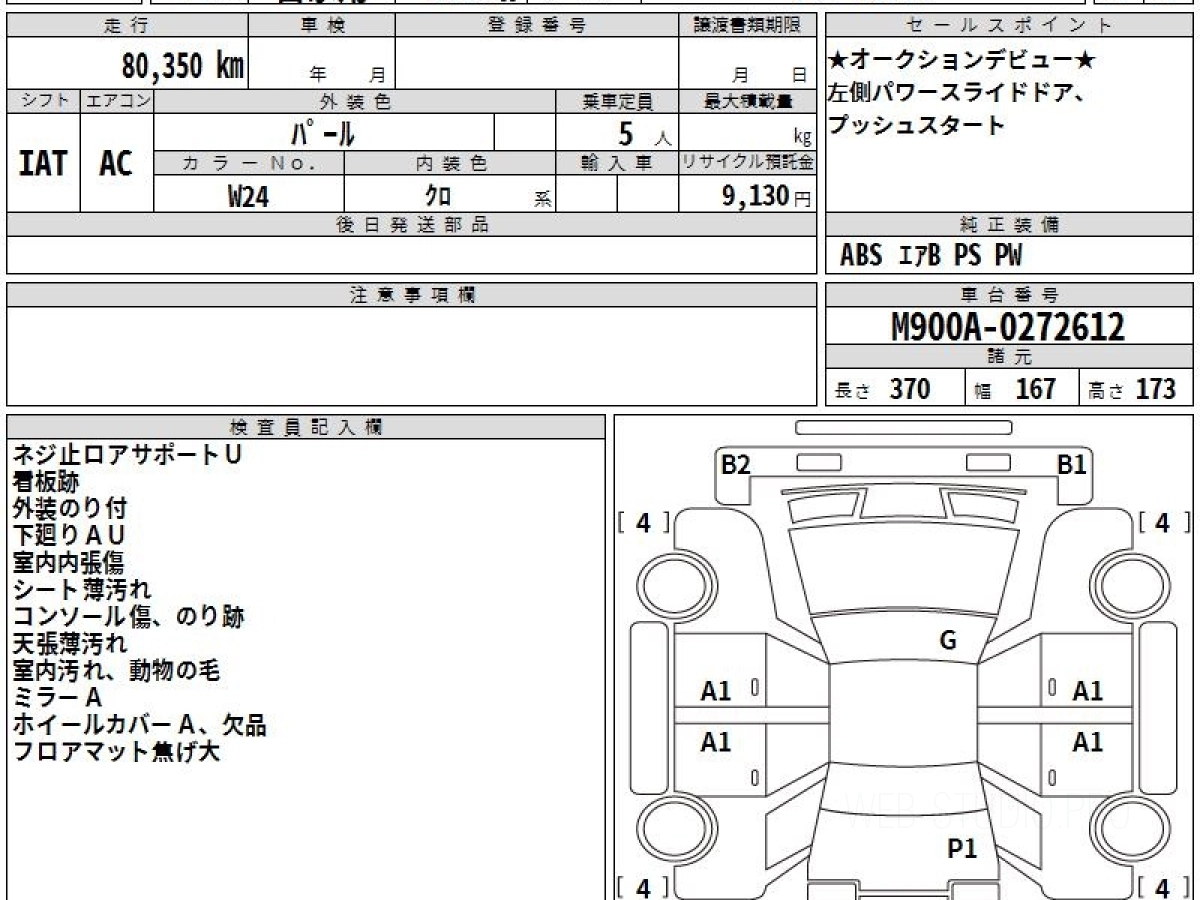The height and width of the screenshot is (900, 1200).
Task: Select the IAT shift value
Action: pos(43,163)
